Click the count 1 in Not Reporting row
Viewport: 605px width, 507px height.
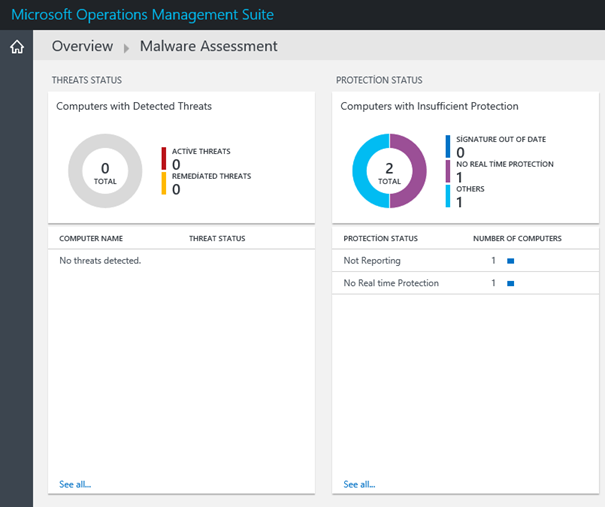click(x=493, y=261)
